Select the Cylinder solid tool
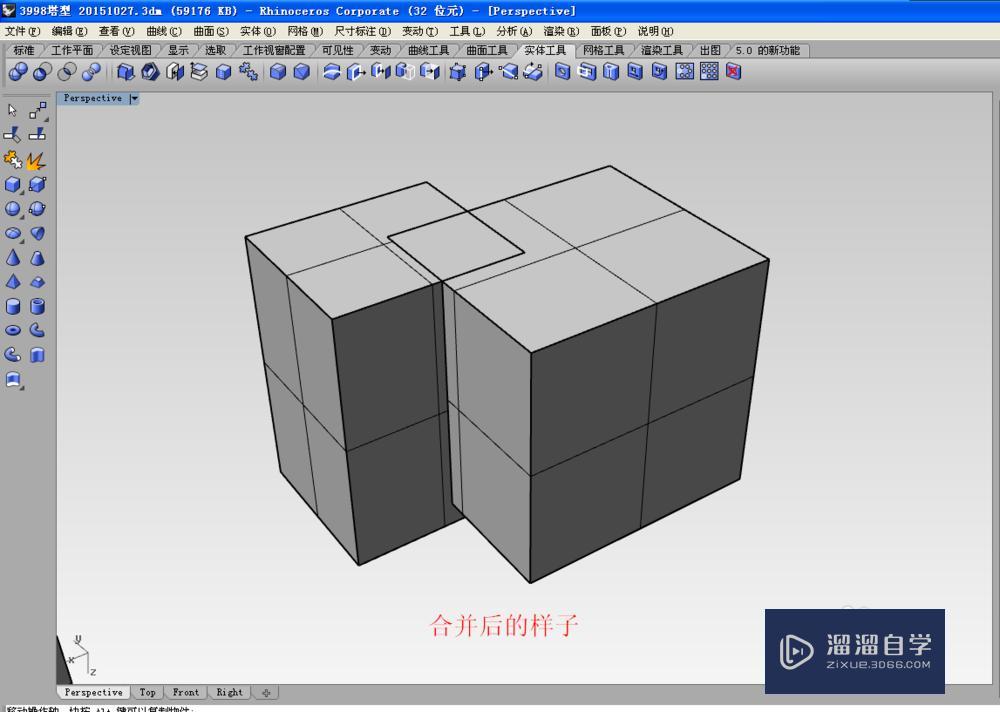Viewport: 1000px width, 712px height. [x=13, y=306]
